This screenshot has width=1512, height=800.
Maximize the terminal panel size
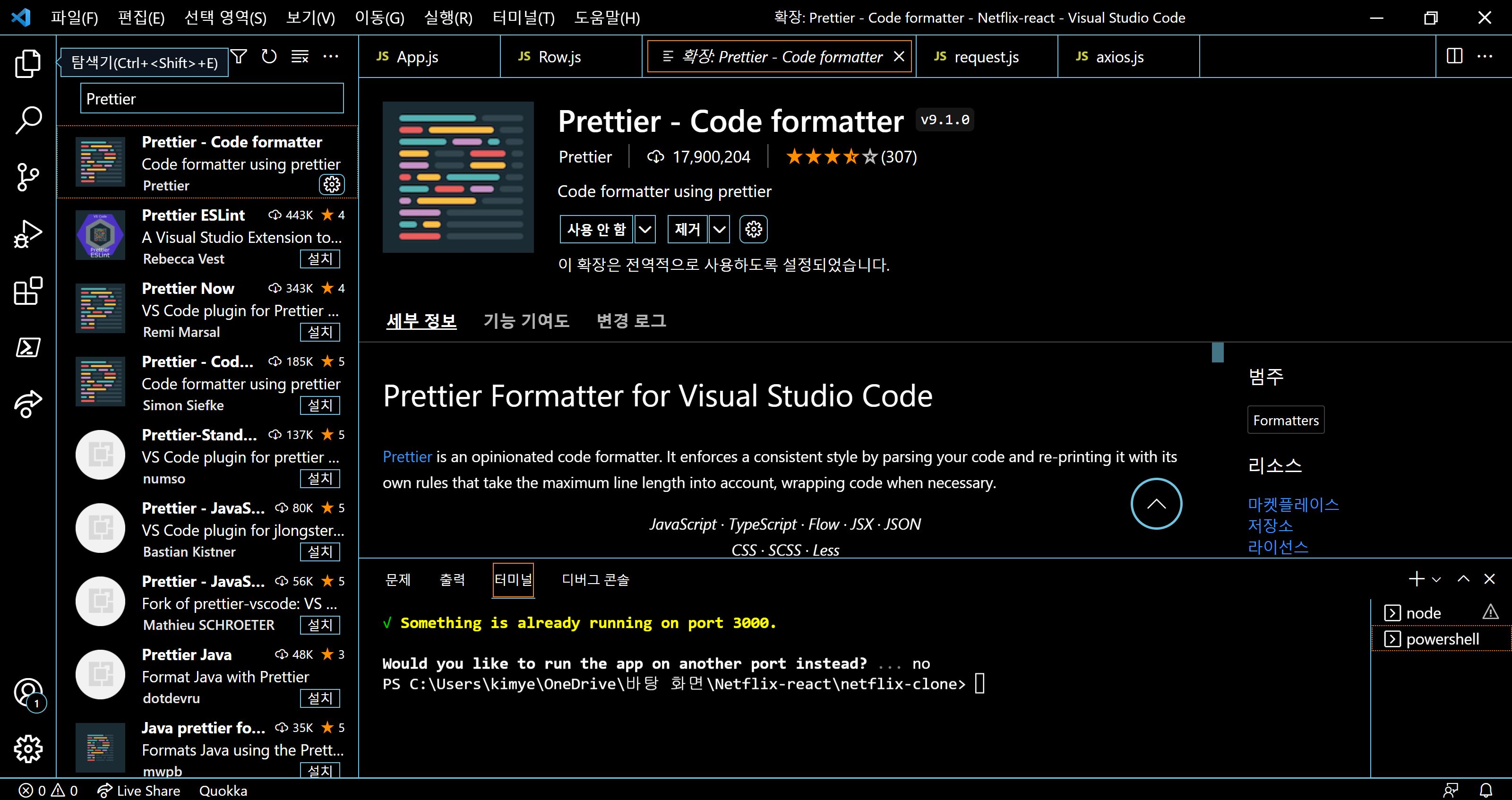click(x=1463, y=579)
